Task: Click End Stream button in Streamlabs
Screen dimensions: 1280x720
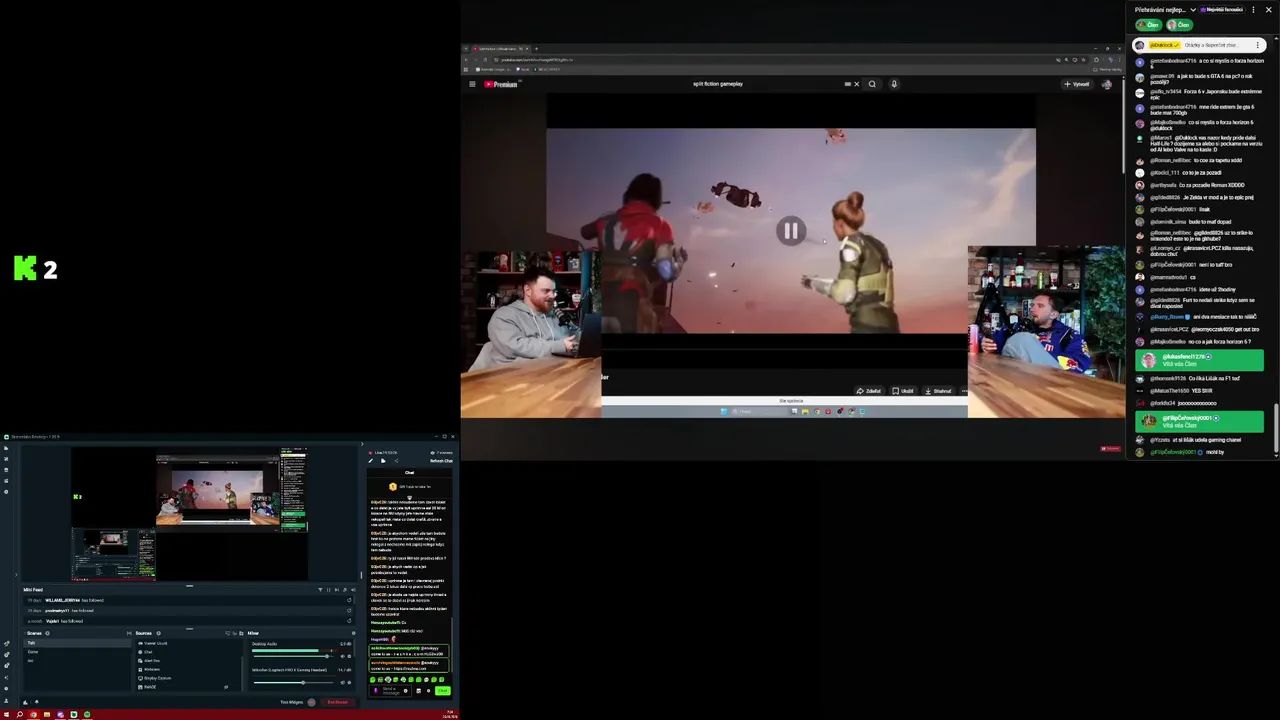Action: point(338,702)
